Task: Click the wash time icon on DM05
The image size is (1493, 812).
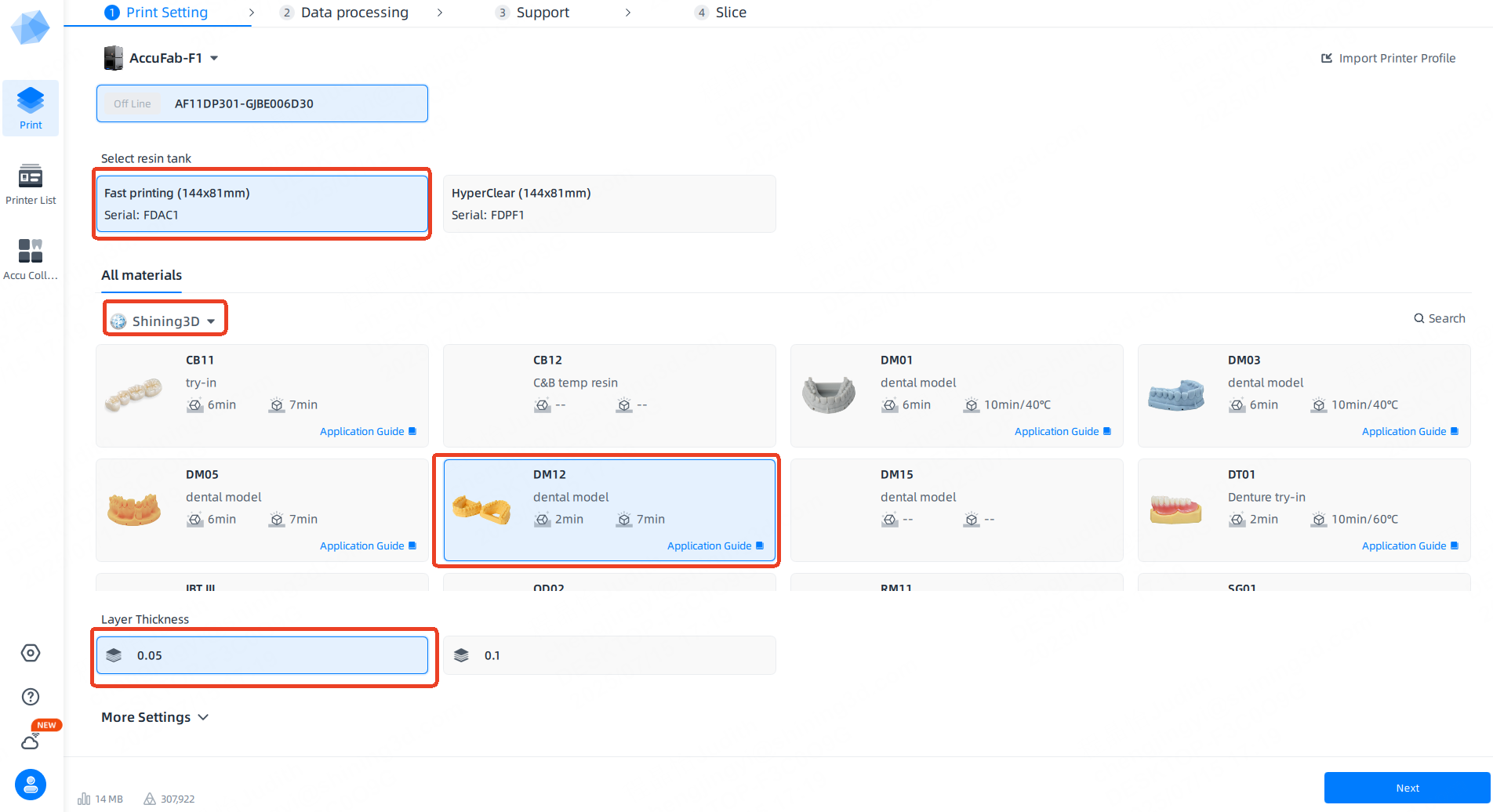Action: (x=195, y=520)
